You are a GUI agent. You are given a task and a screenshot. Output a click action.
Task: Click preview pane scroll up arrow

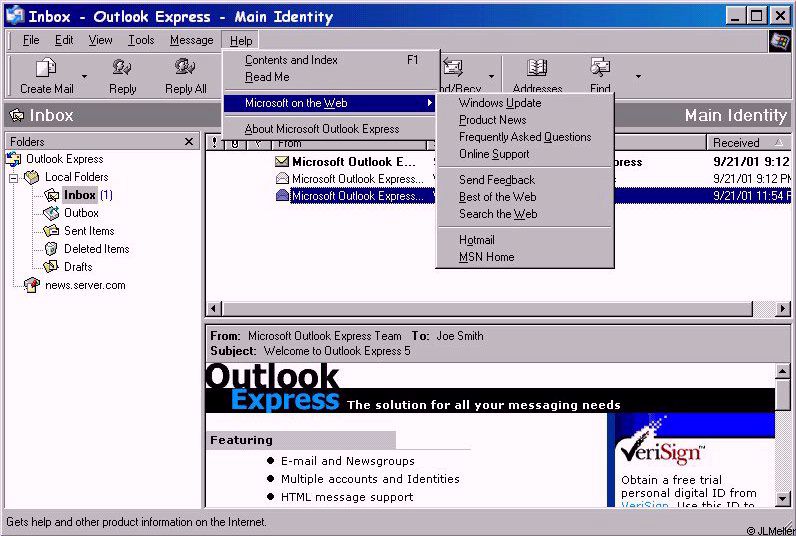(x=783, y=372)
